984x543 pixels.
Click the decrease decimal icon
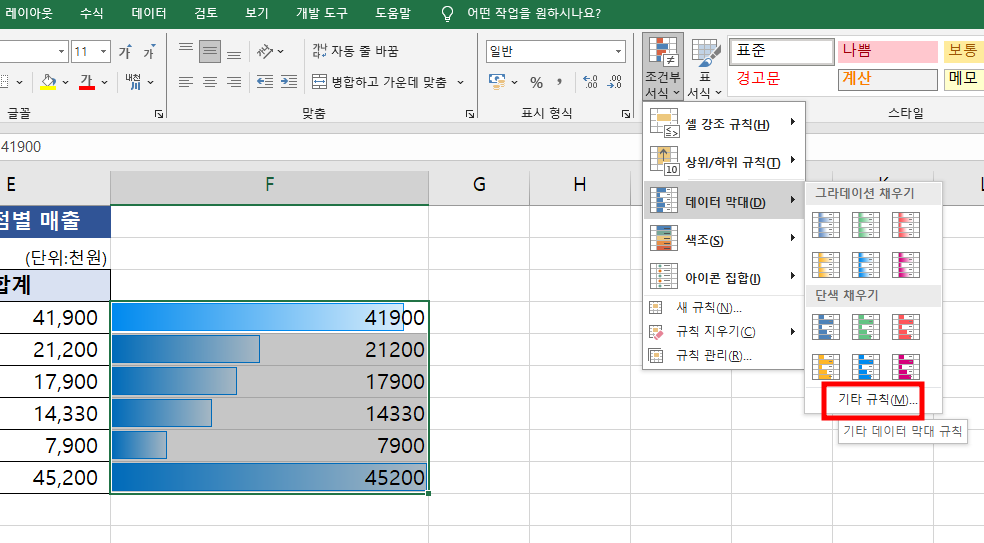coord(614,82)
